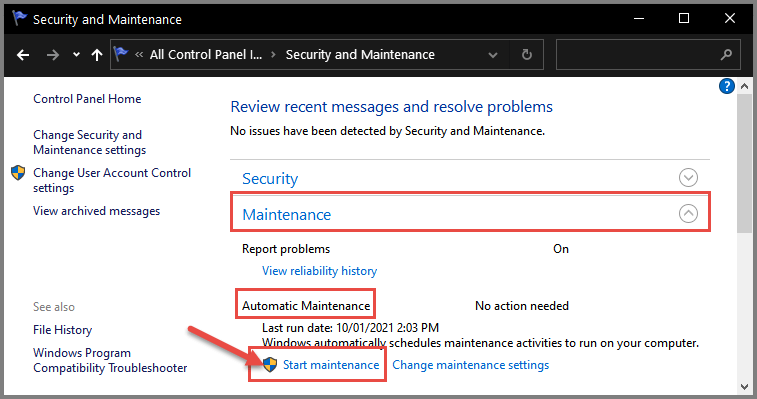Screen dimensions: 757x399
Task: Open Change maintenance settings link
Action: pos(470,365)
